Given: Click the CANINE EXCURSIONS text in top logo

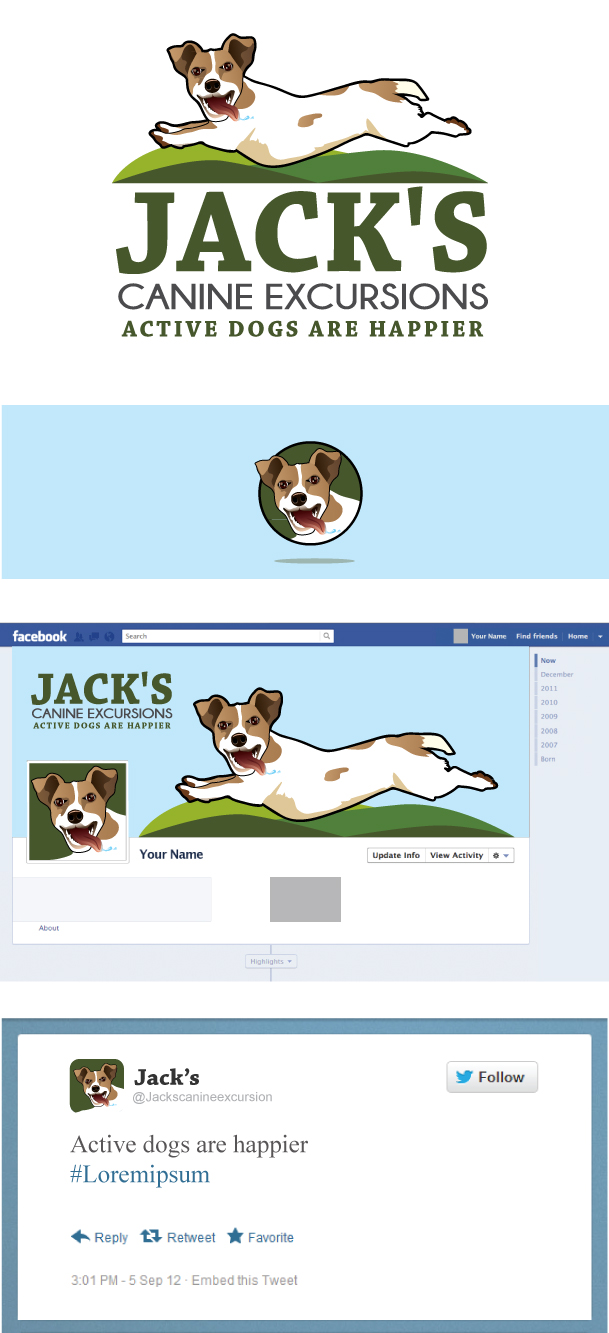Looking at the screenshot, I should [303, 296].
